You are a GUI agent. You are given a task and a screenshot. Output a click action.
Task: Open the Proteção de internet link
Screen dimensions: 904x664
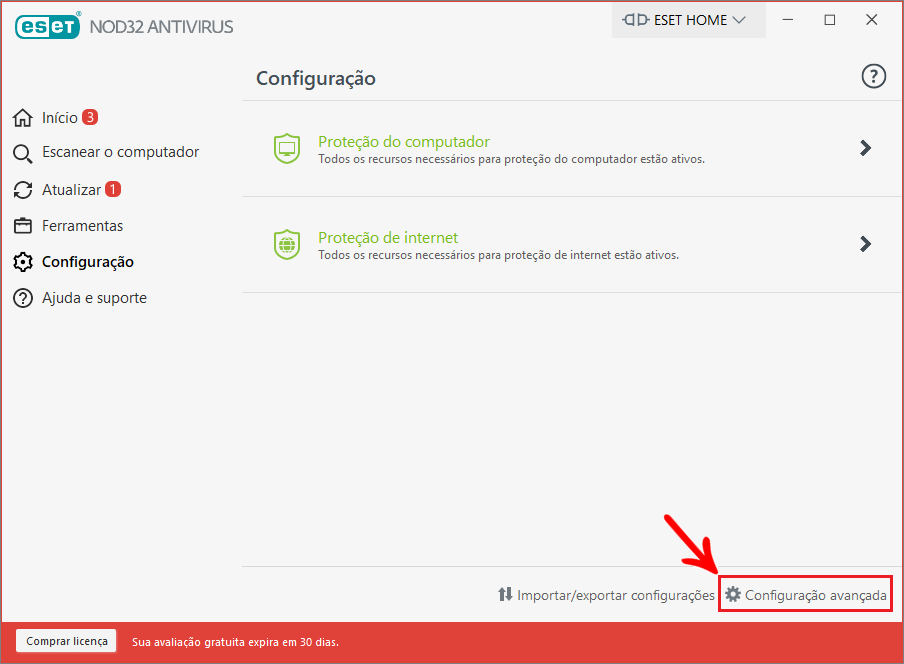point(388,238)
